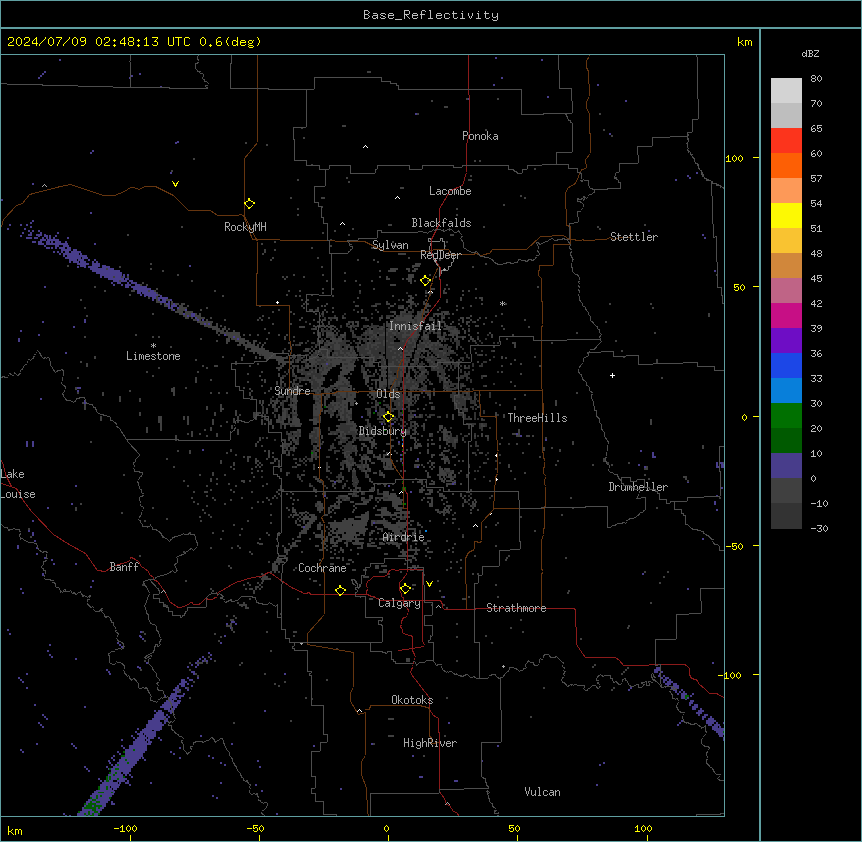
Task: Click the dBZ legend heading
Action: click(x=810, y=54)
